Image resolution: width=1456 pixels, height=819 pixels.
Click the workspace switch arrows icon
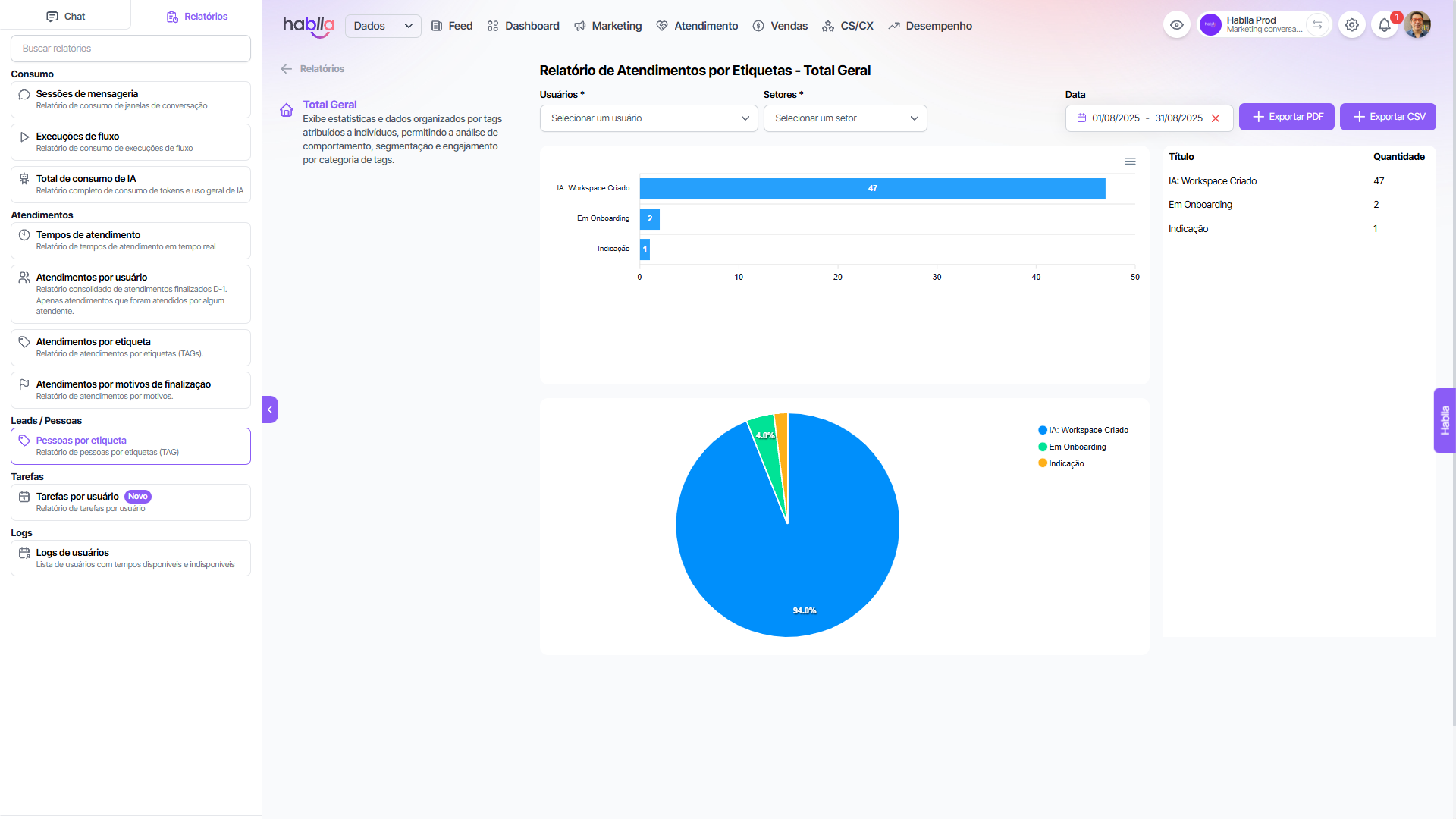pos(1317,25)
